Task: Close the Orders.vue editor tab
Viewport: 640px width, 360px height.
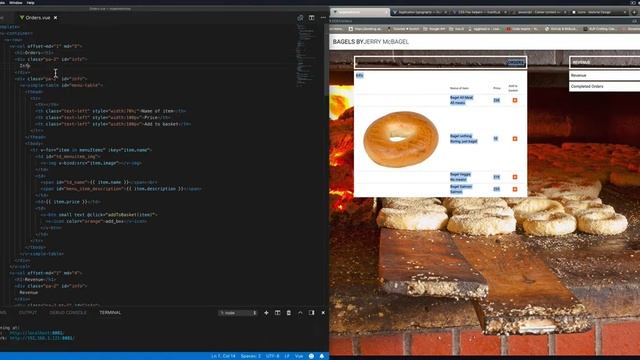Action: coord(56,18)
